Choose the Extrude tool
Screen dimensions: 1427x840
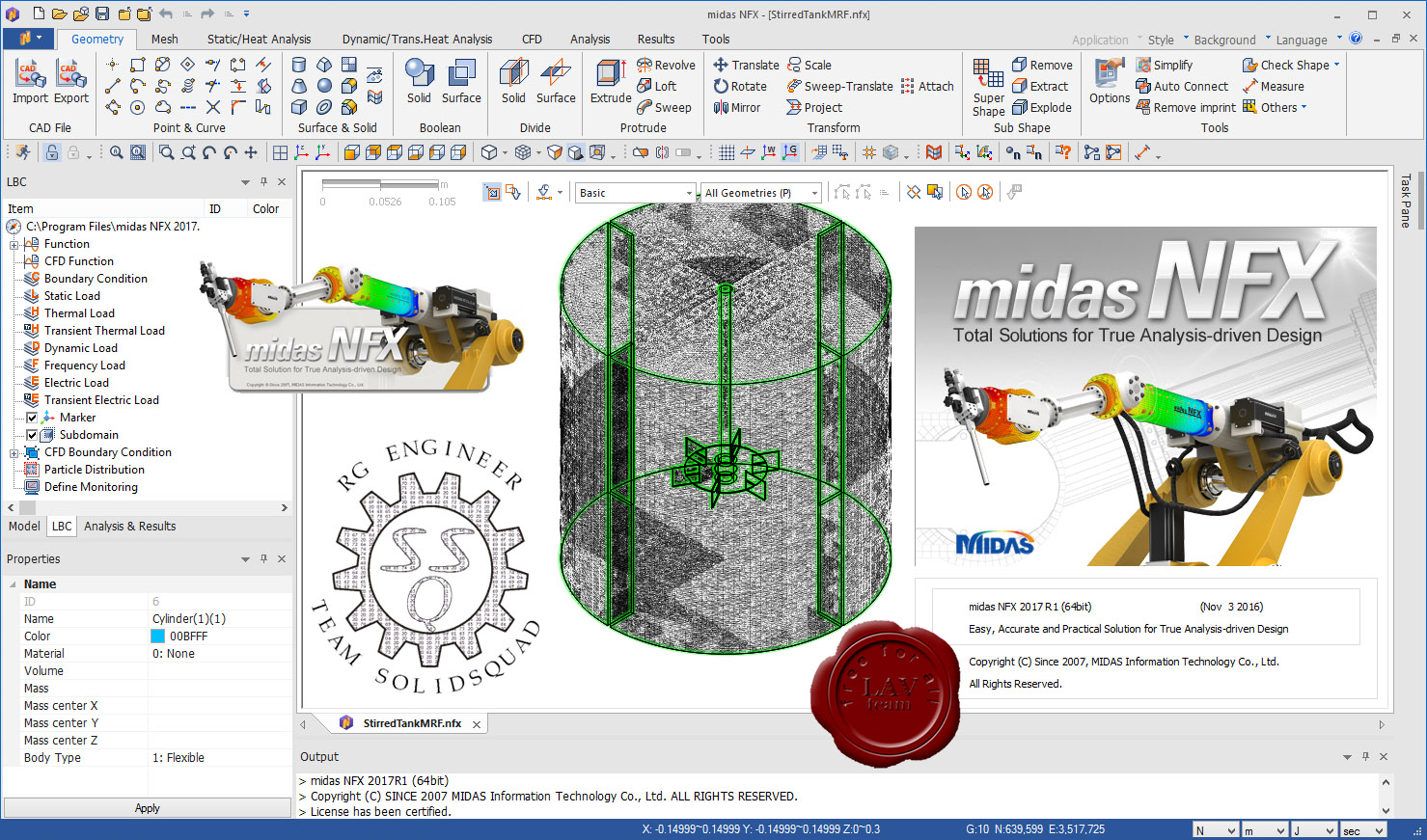point(611,81)
